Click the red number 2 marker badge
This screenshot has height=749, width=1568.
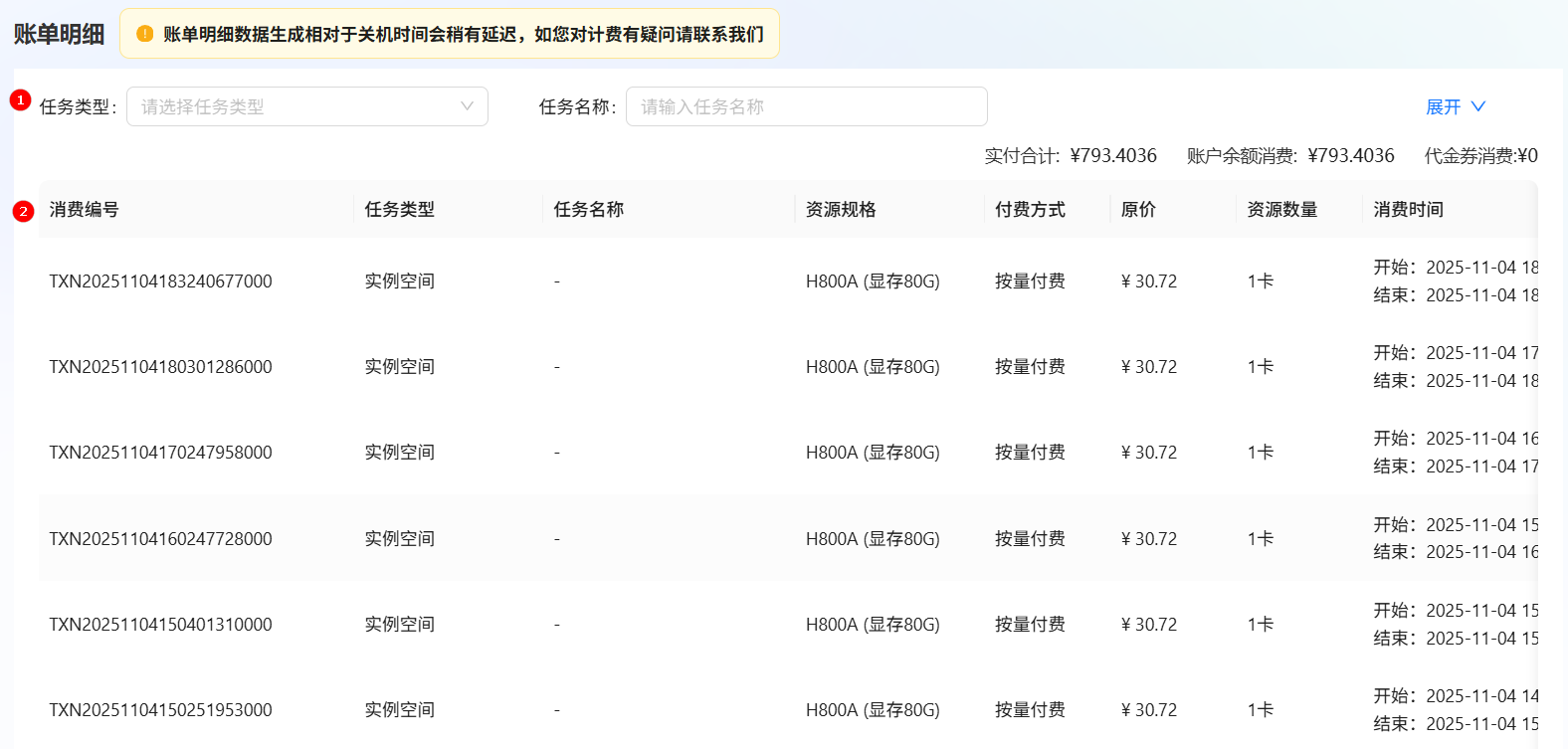tap(23, 211)
